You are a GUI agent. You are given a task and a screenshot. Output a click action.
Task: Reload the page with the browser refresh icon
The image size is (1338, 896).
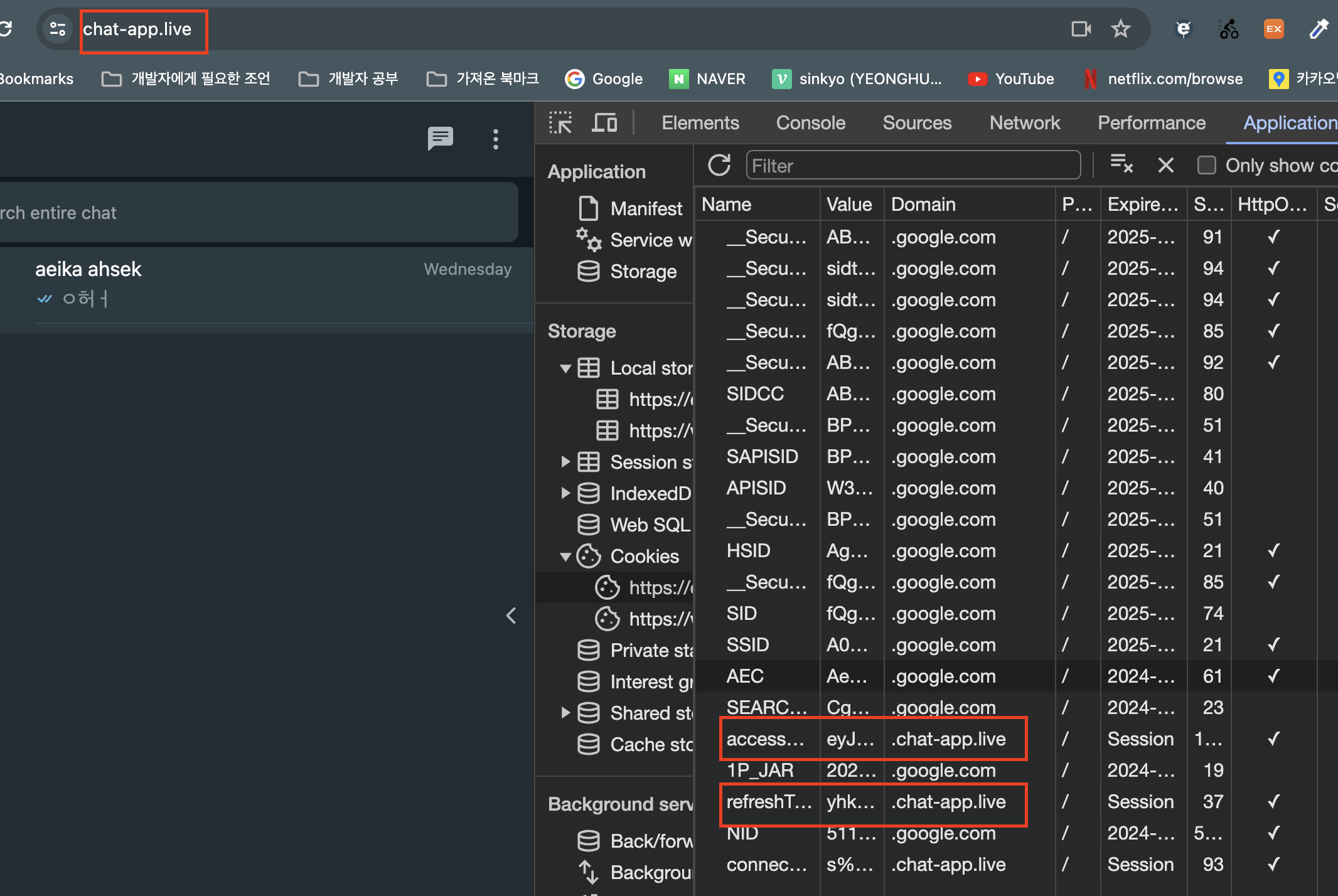[5, 29]
